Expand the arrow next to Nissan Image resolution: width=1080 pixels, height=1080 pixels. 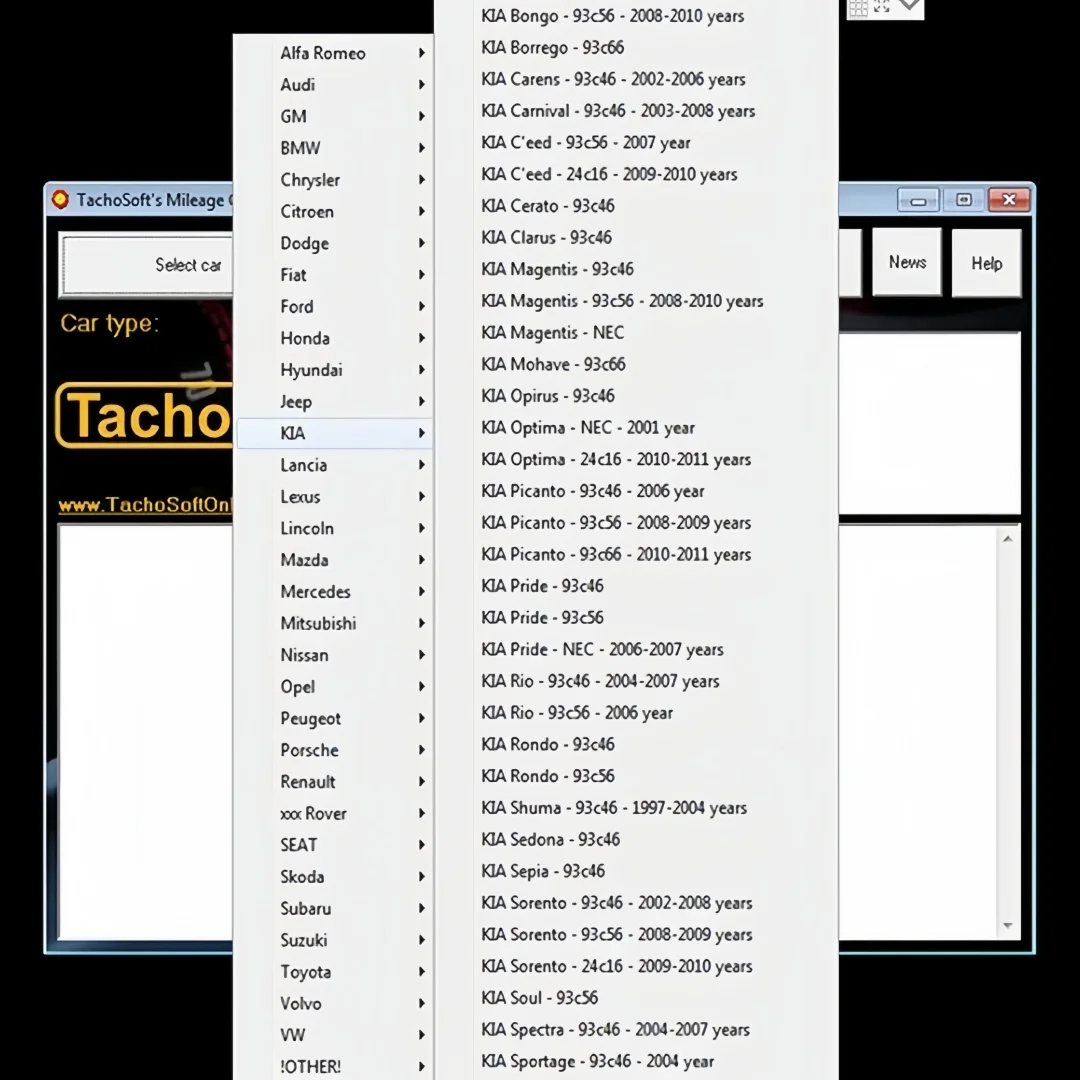pos(422,655)
